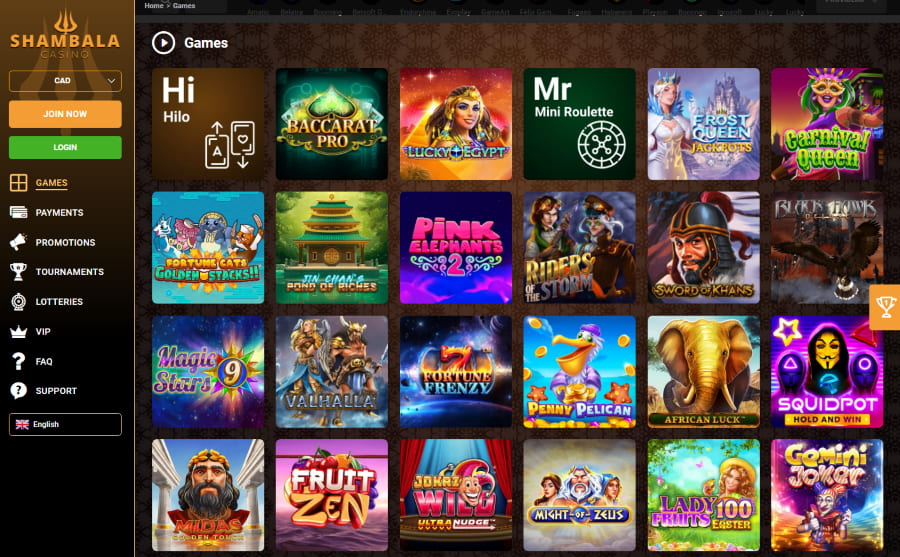Open the Payments menu item
This screenshot has width=900, height=557.
pyautogui.click(x=59, y=212)
